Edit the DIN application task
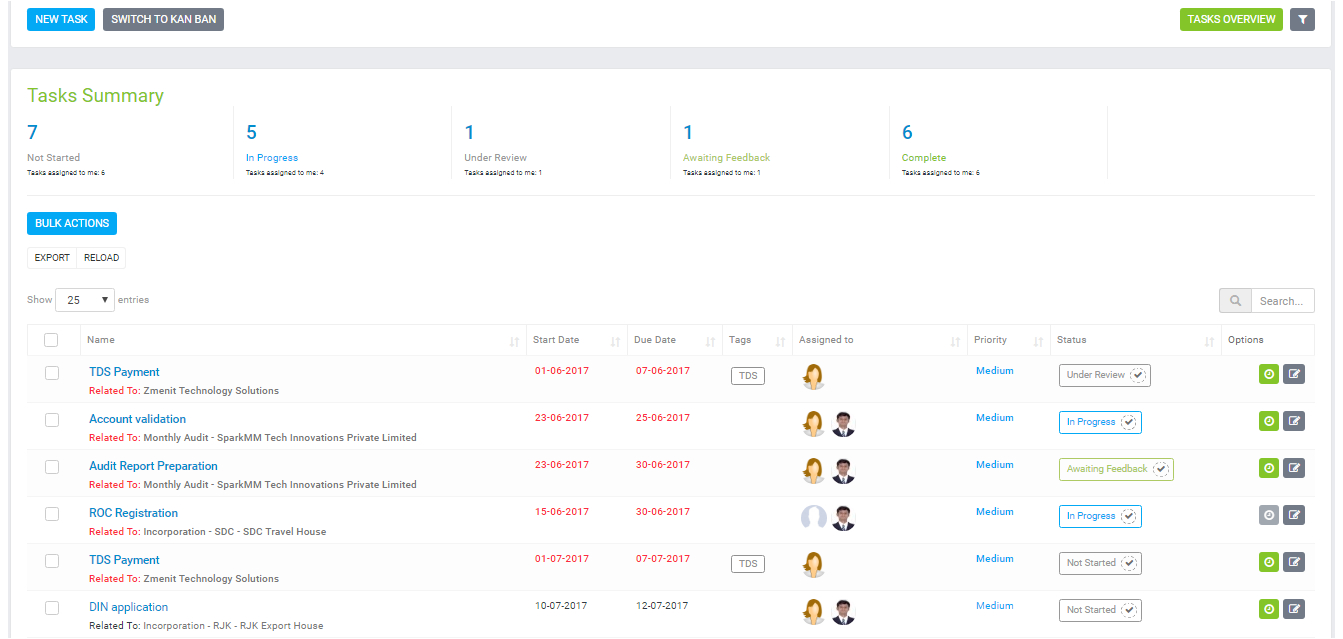This screenshot has width=1343, height=639. 1294,609
